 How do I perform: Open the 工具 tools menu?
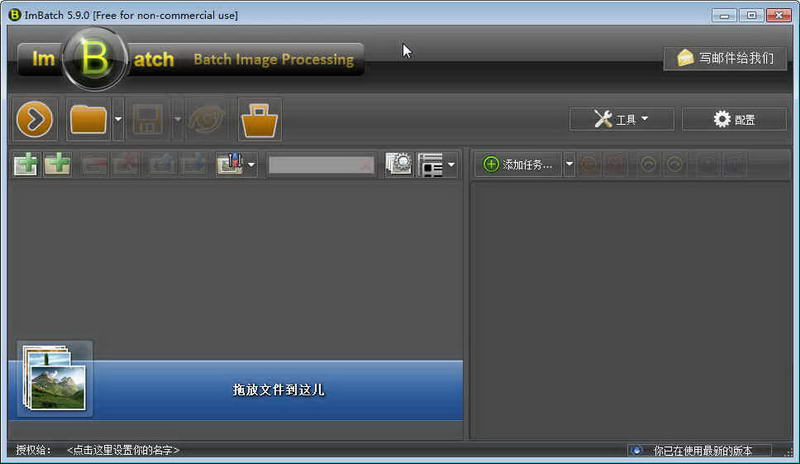[621, 119]
